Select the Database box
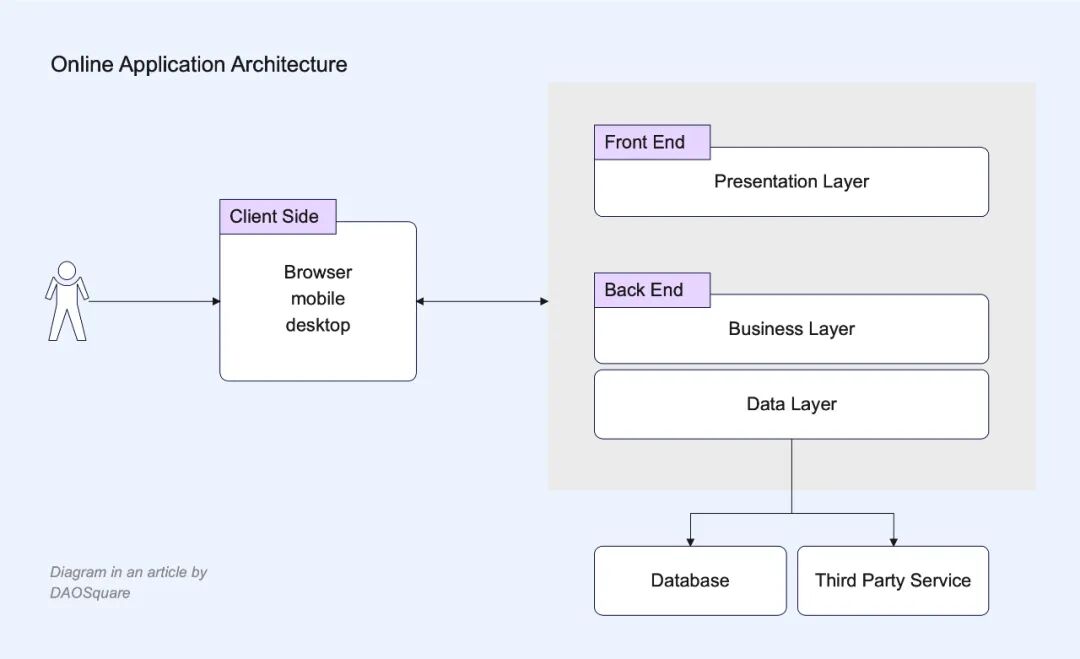This screenshot has width=1080, height=659. [690, 580]
